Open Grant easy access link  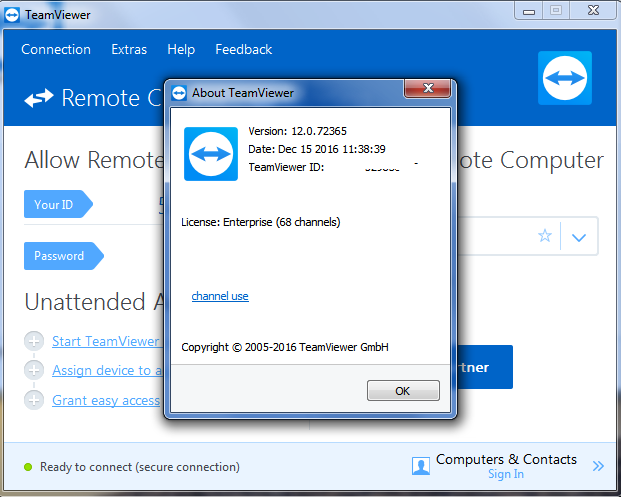click(x=107, y=400)
